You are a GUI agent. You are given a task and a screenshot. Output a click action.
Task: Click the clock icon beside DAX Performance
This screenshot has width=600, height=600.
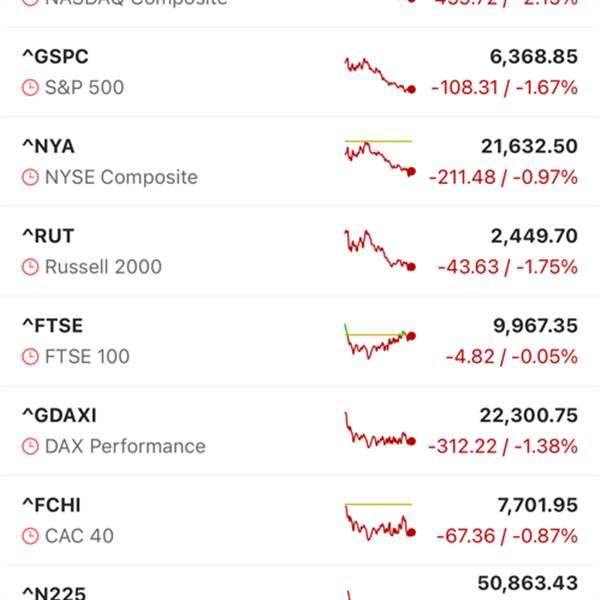click(30, 447)
